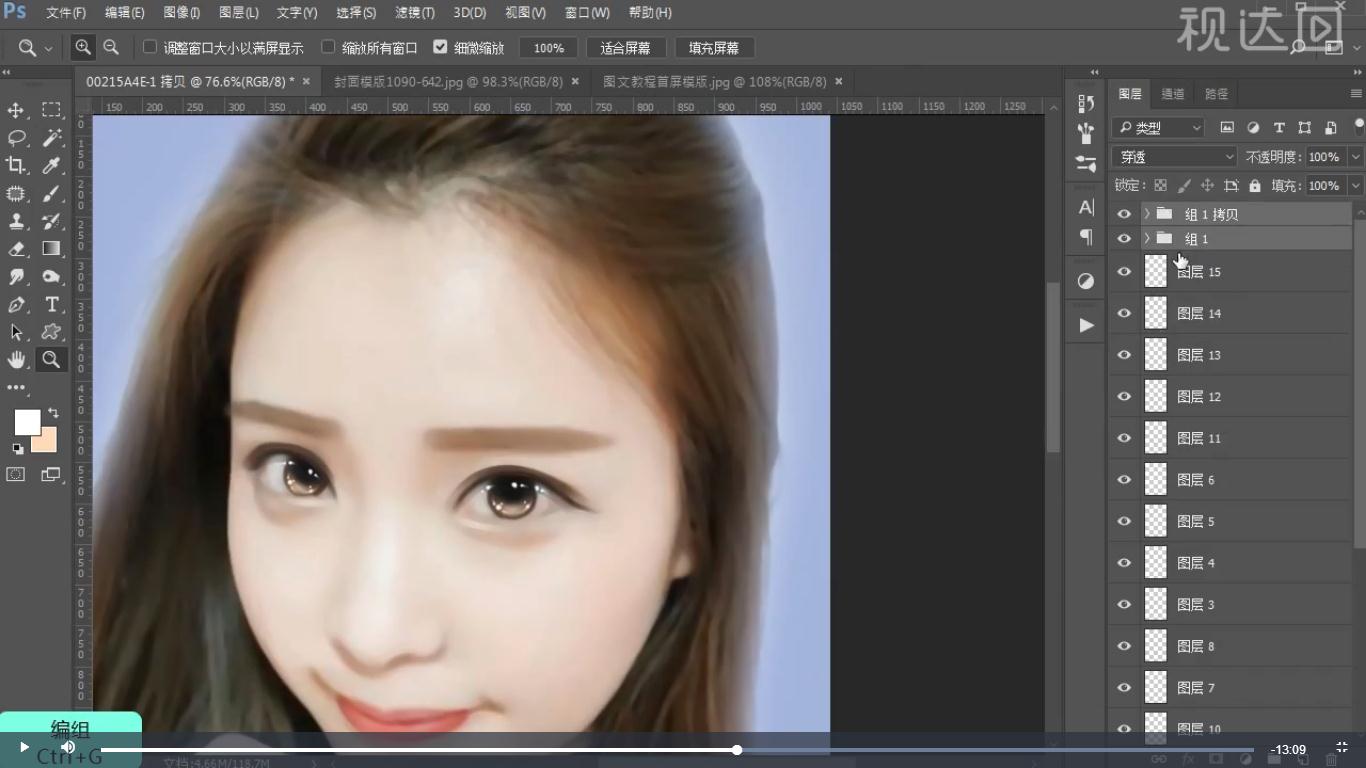The height and width of the screenshot is (768, 1366).
Task: Open the Paragraph panel icon
Action: pos(1086,237)
